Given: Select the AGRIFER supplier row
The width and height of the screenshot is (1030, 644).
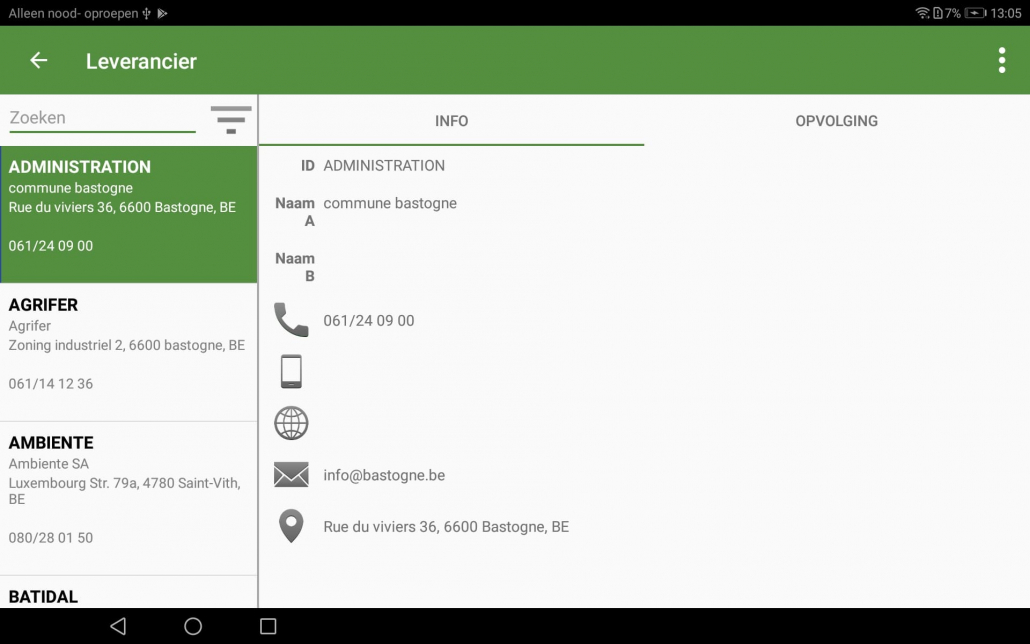Looking at the screenshot, I should coord(129,352).
